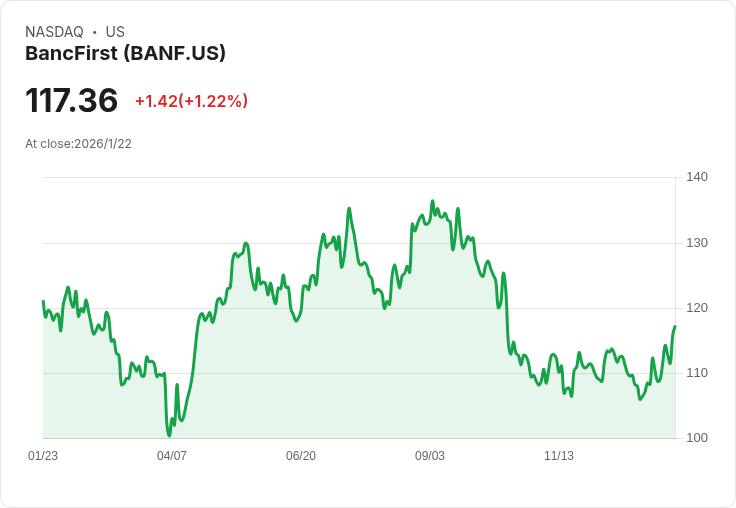Click the 100 price axis label

(x=697, y=438)
